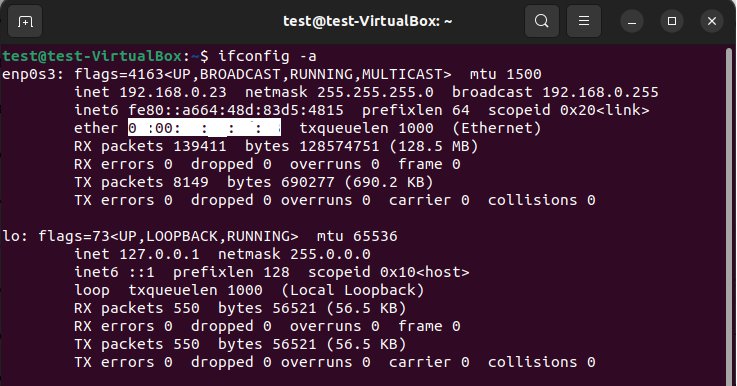The image size is (737, 386).
Task: Open the hamburger main menu
Action: [x=584, y=21]
